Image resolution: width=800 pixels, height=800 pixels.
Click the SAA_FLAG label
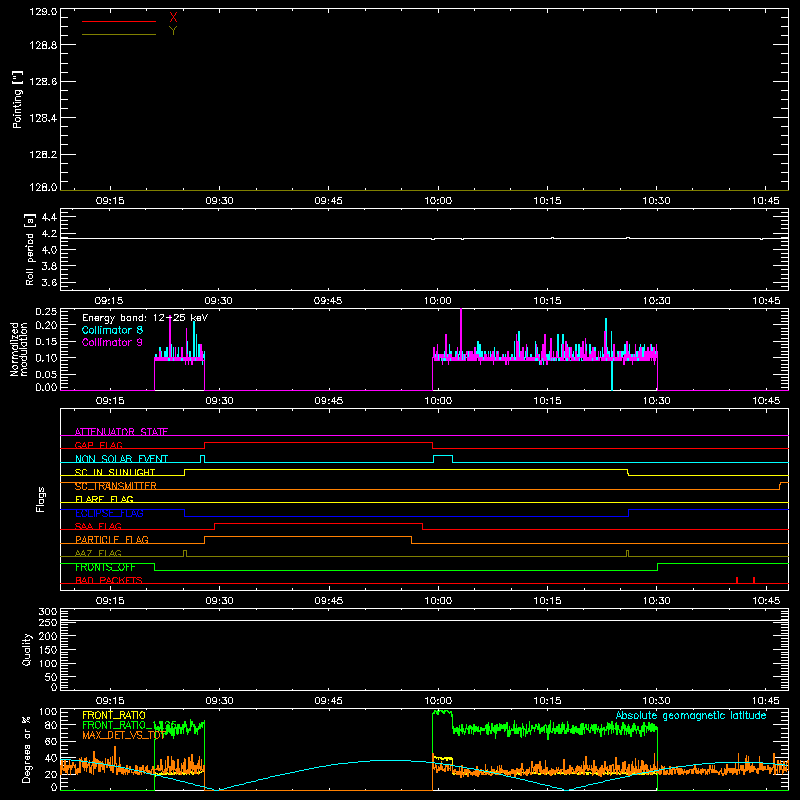pos(98,526)
